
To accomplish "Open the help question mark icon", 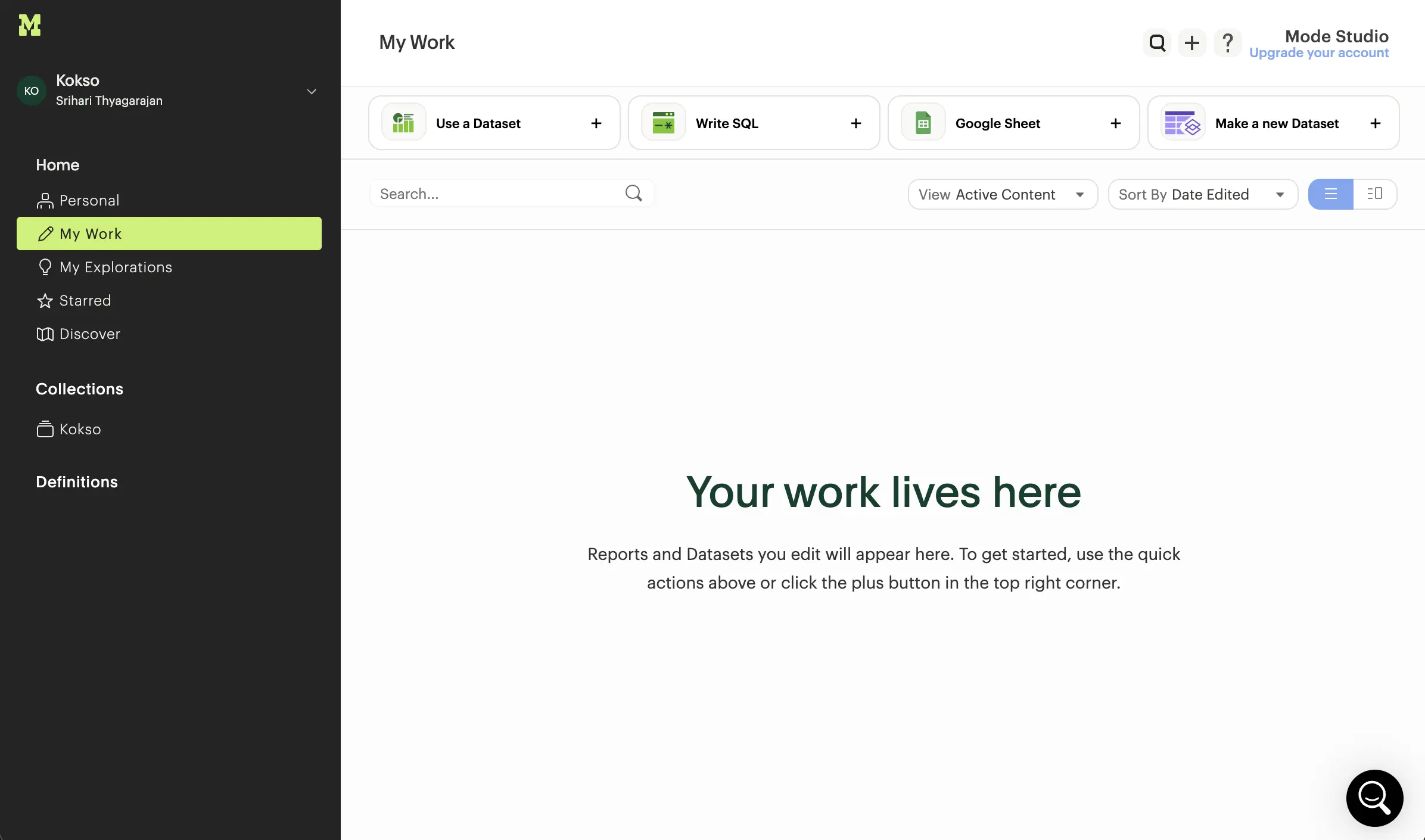I will click(x=1228, y=43).
